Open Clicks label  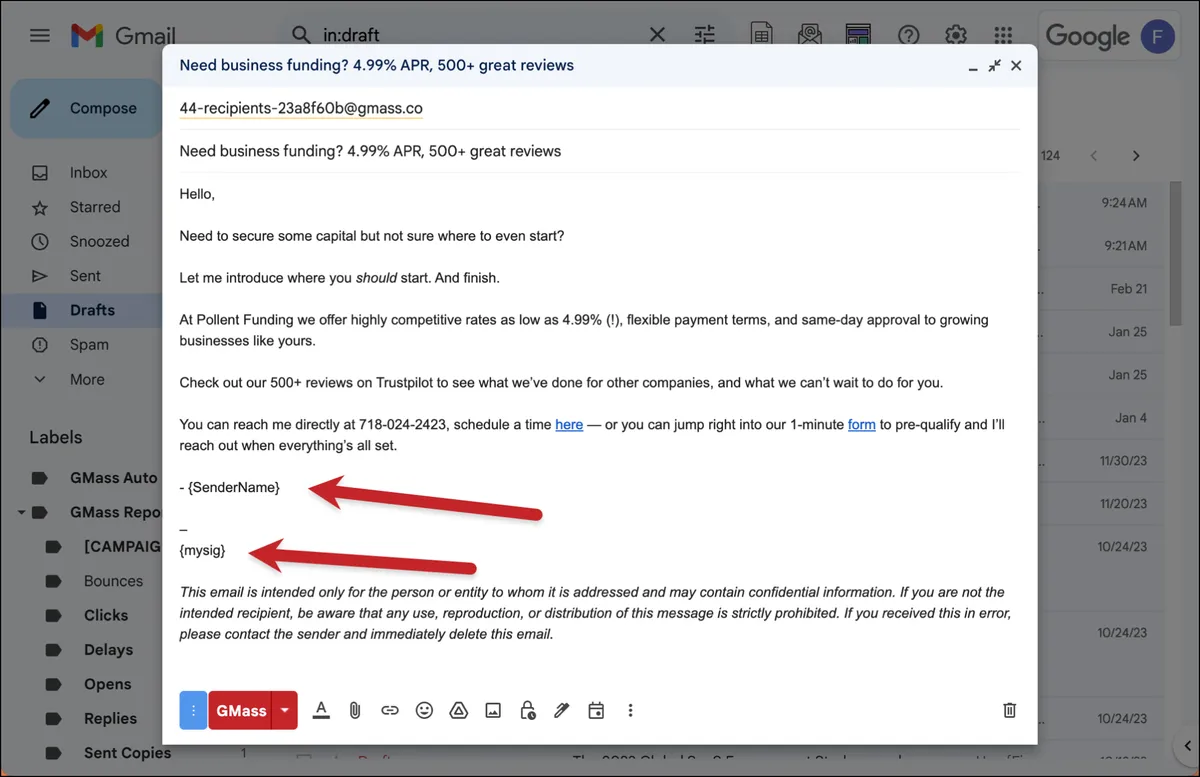click(106, 615)
